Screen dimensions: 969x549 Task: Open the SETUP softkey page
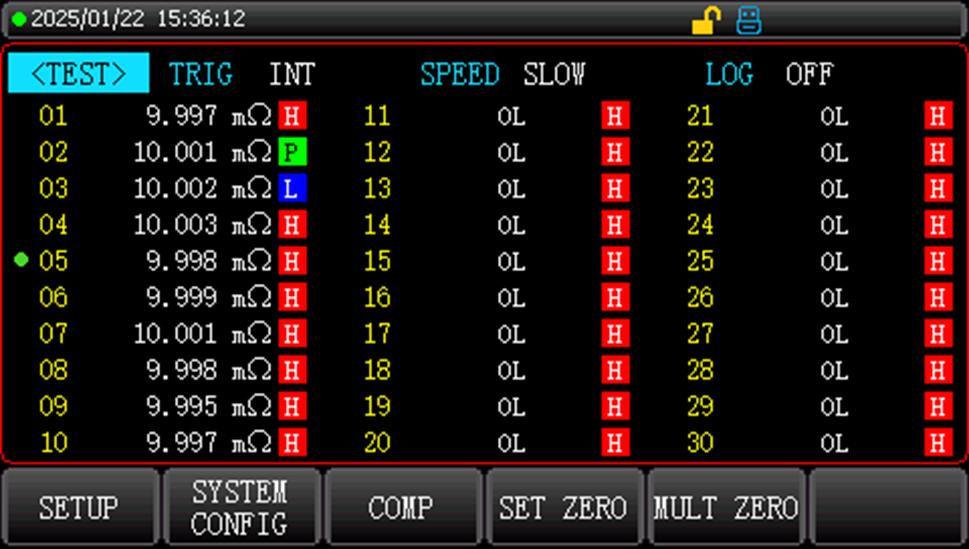[79, 508]
